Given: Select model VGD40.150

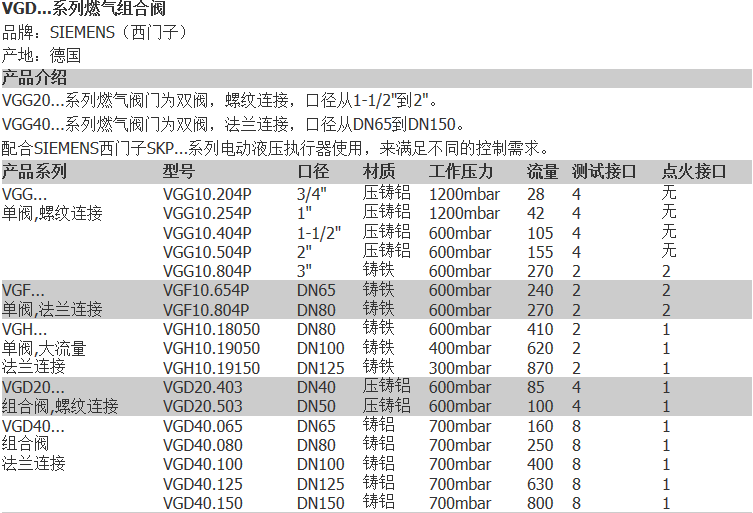Looking at the screenshot, I should [203, 504].
